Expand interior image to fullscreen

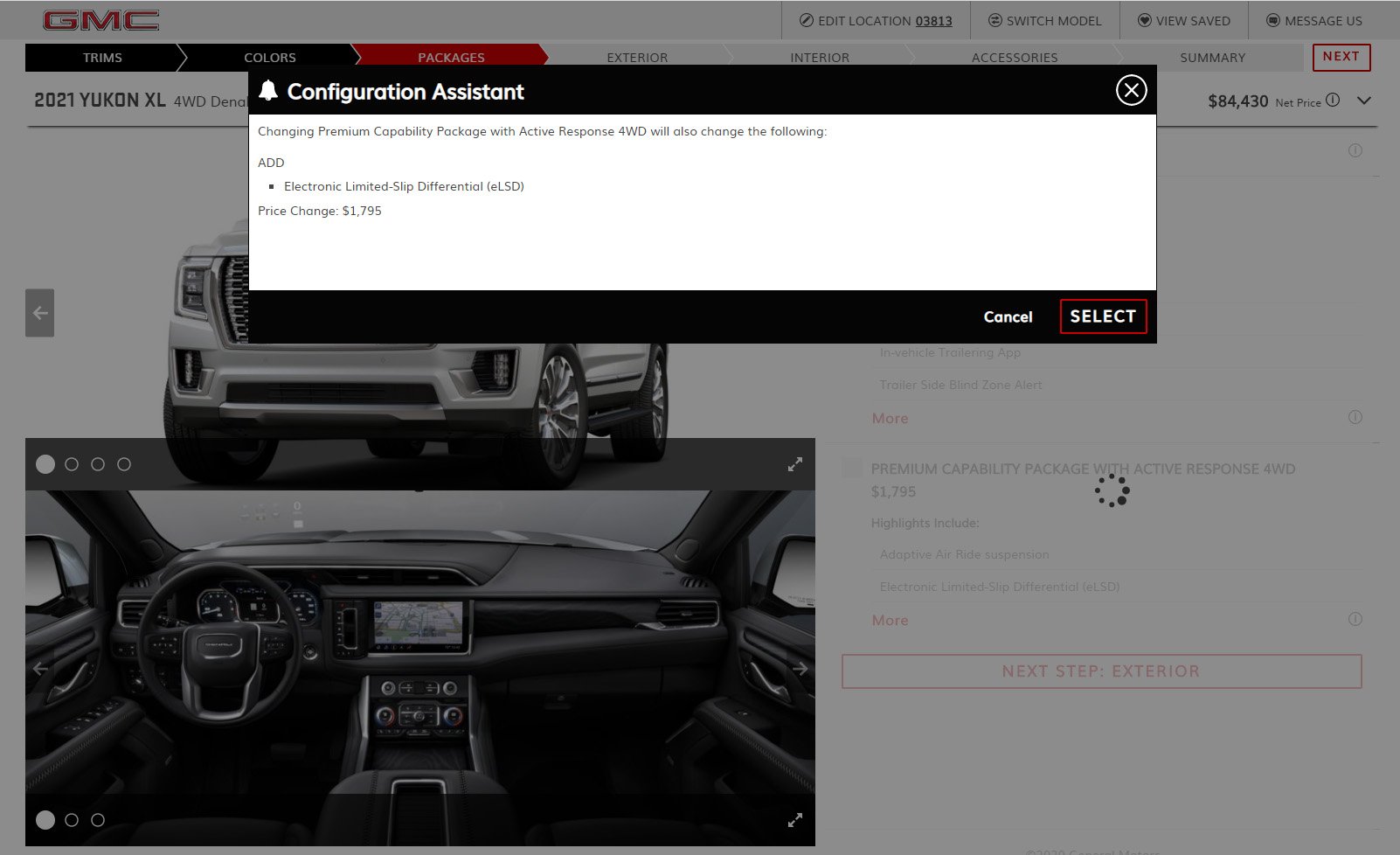[794, 820]
